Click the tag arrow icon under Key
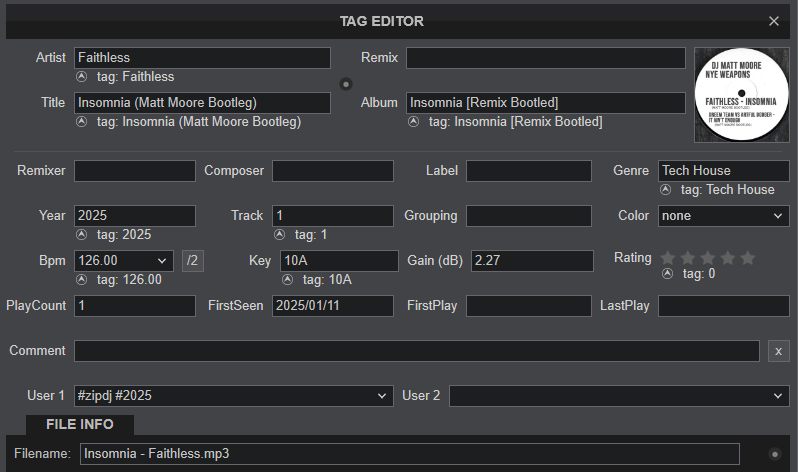The width and height of the screenshot is (798, 472). 288,280
